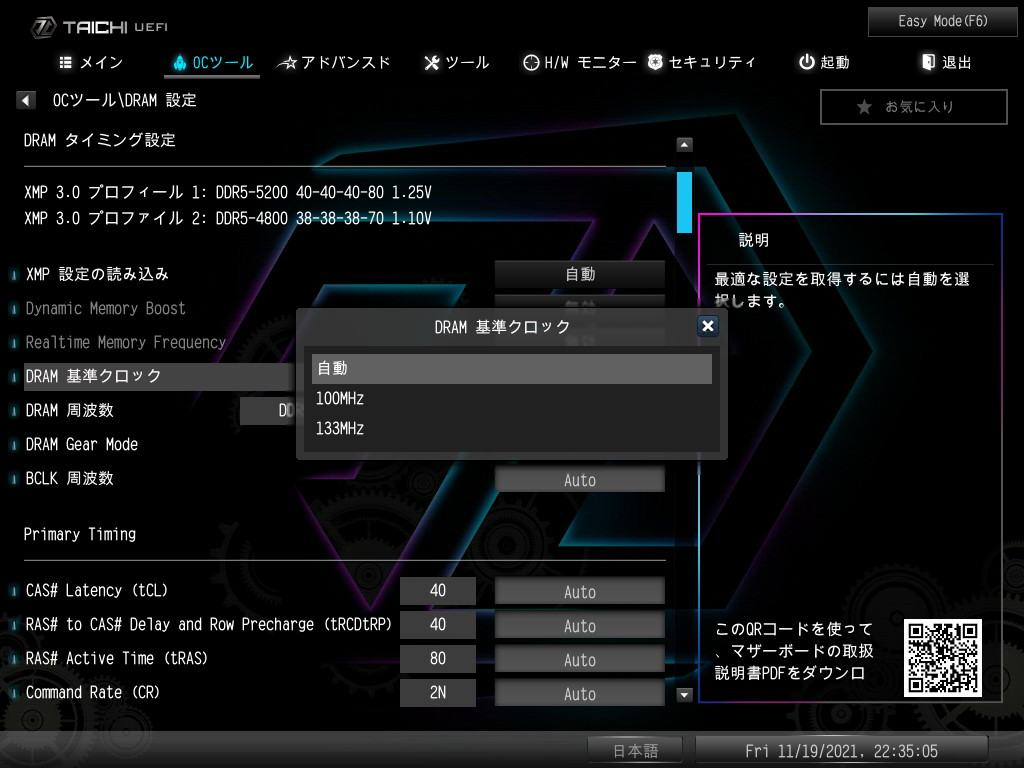Click CAS# Latency (tCL) label
Viewport: 1024px width, 768px height.
click(x=97, y=590)
